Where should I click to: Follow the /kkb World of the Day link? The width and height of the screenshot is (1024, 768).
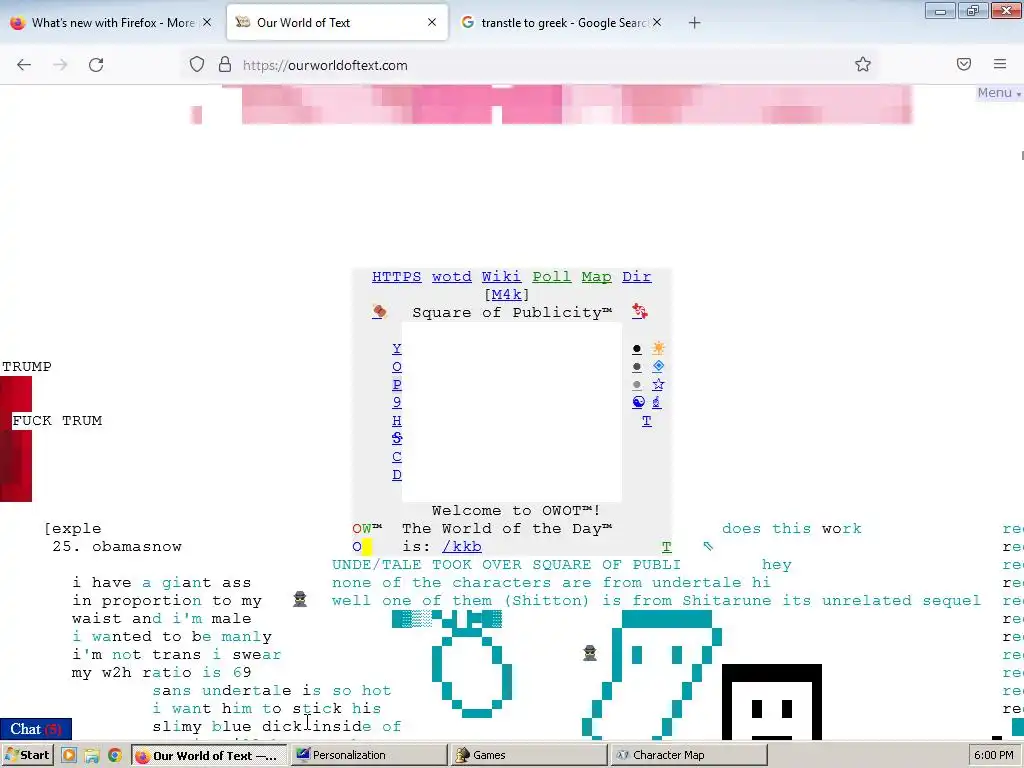pos(461,547)
